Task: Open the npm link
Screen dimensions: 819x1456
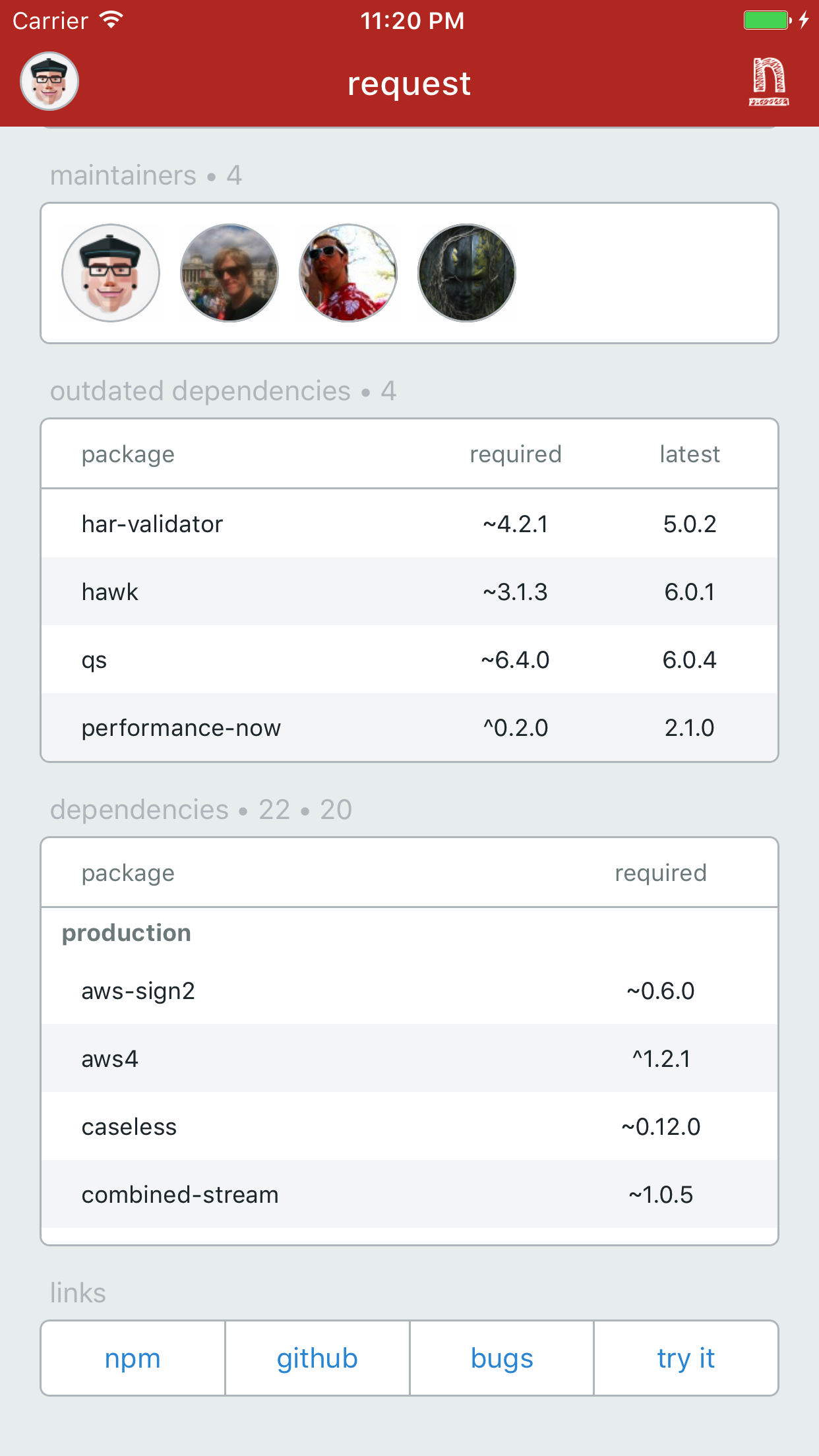Action: pyautogui.click(x=133, y=1358)
